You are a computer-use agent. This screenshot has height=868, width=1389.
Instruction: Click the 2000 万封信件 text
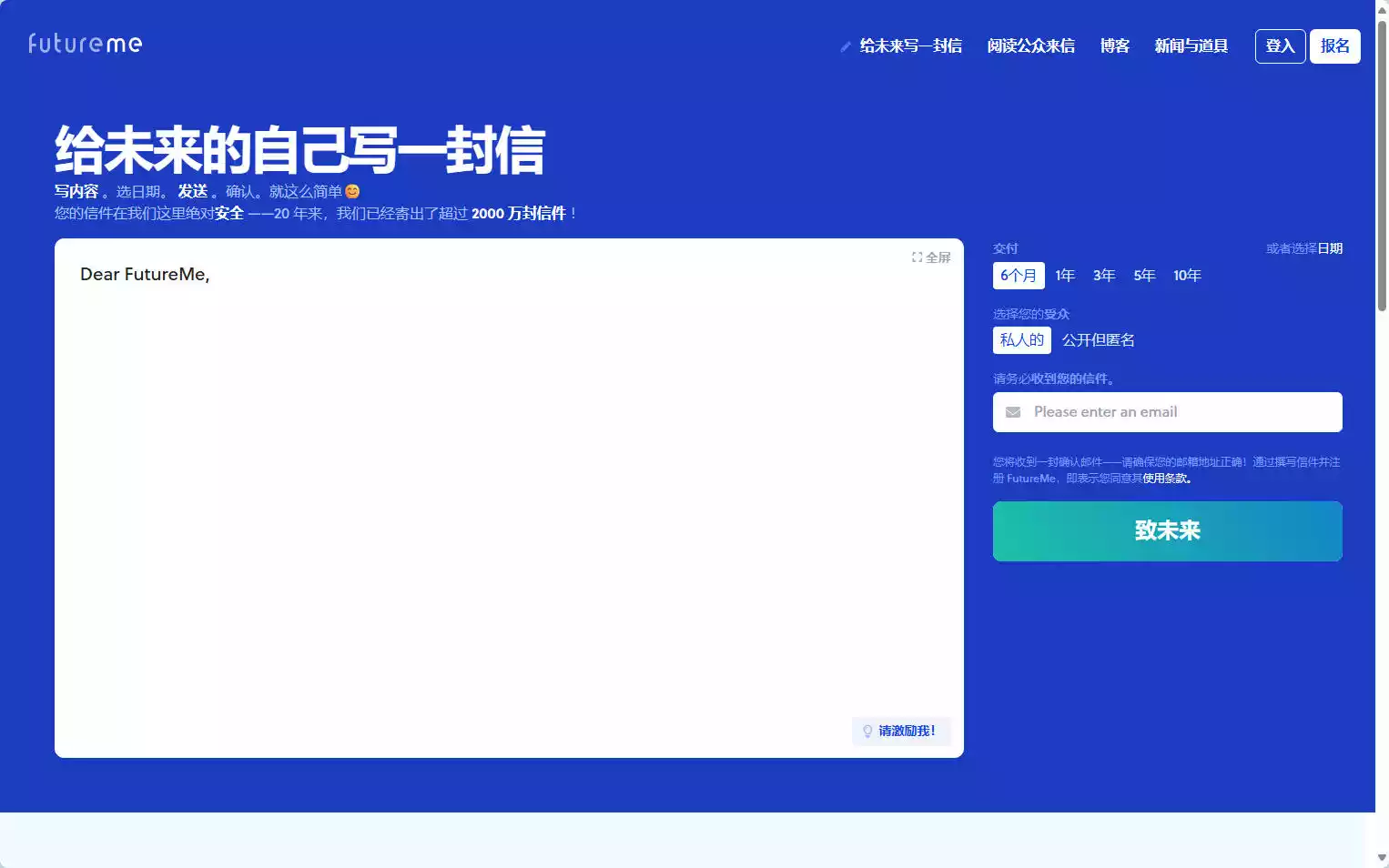click(x=519, y=214)
